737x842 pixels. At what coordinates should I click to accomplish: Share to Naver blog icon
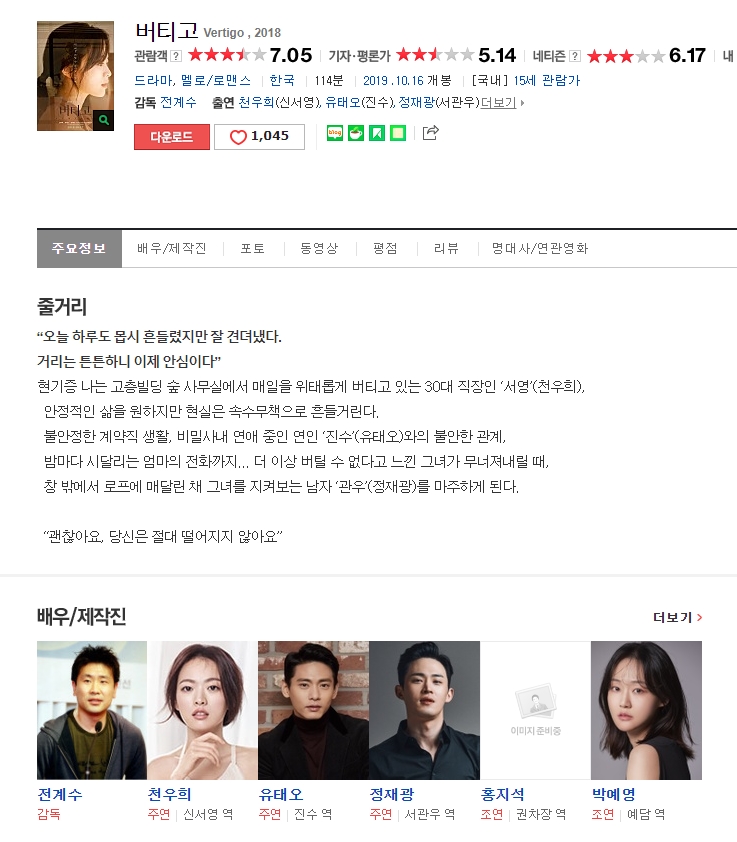335,133
